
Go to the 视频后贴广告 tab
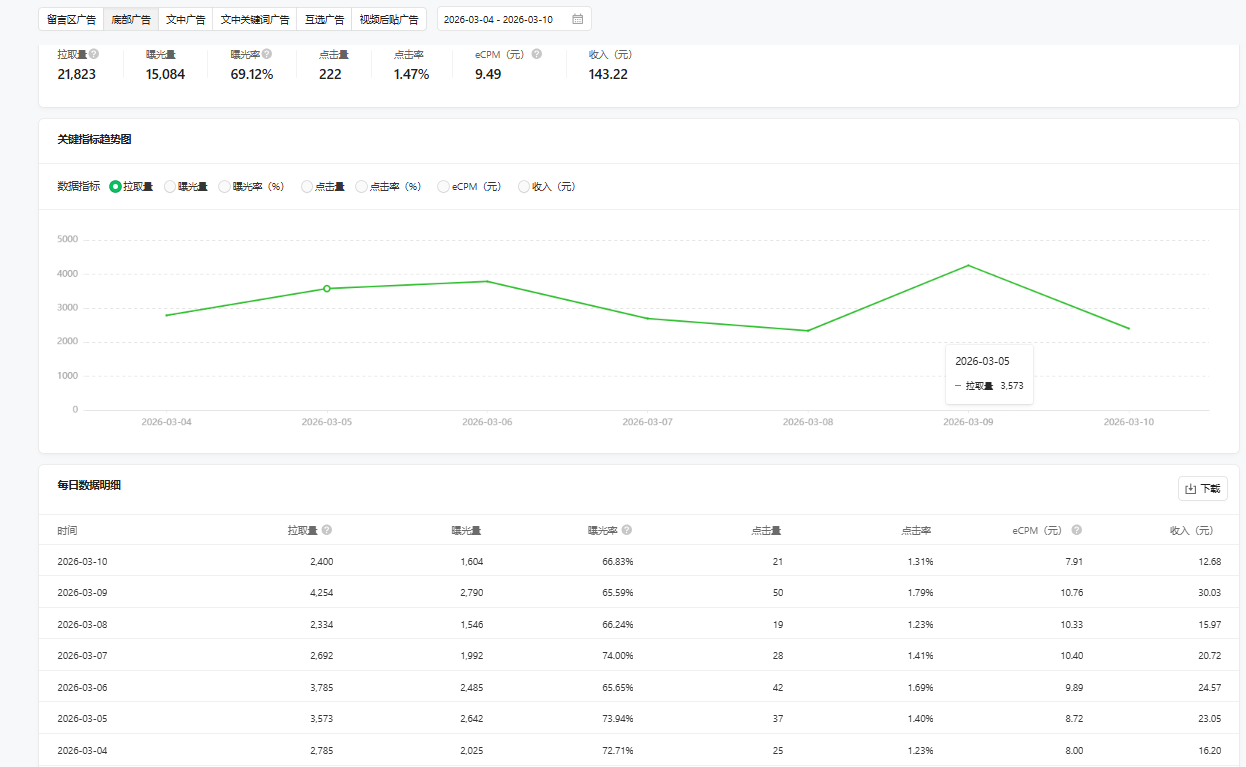point(389,19)
